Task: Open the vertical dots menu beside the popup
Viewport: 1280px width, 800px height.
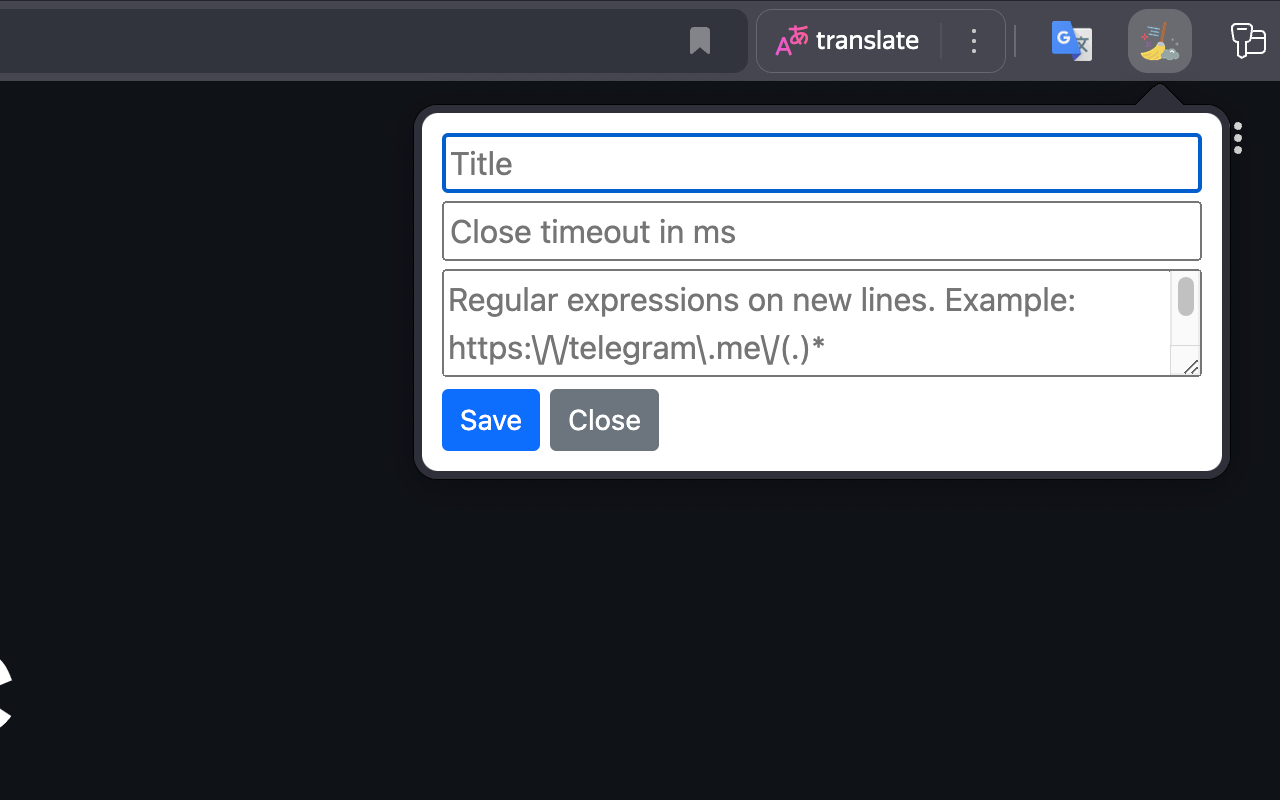Action: 1238,138
